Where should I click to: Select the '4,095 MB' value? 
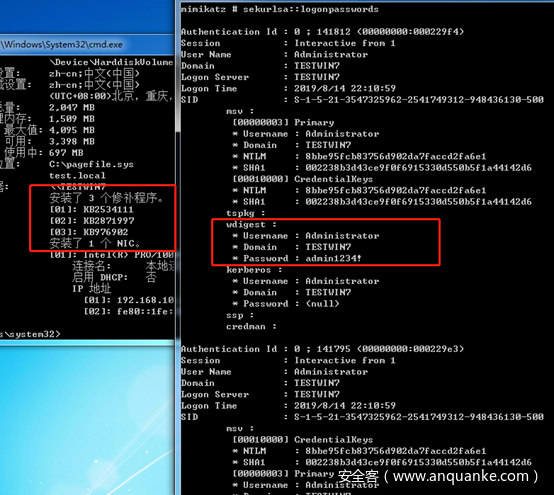(x=72, y=130)
